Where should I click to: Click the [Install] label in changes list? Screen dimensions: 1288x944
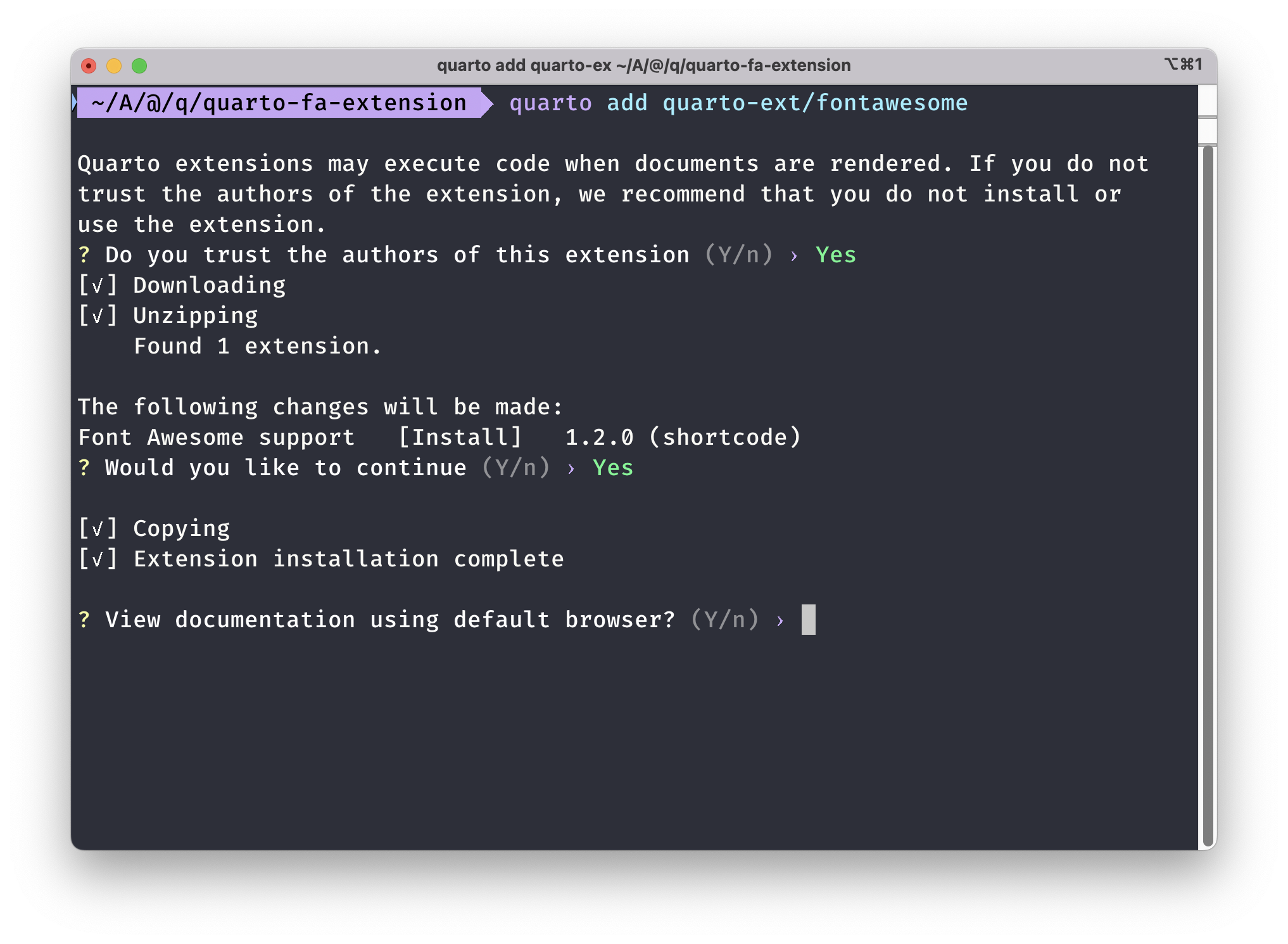(x=460, y=437)
